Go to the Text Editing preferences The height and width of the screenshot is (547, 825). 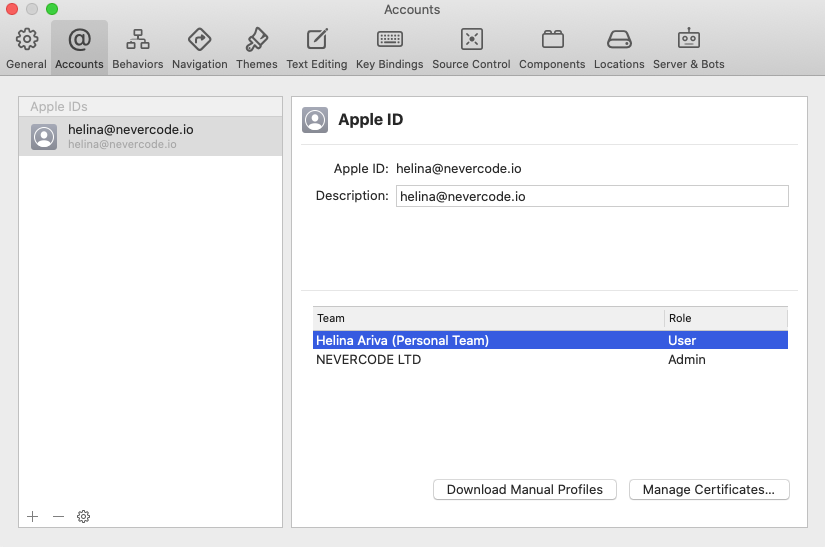click(x=317, y=48)
